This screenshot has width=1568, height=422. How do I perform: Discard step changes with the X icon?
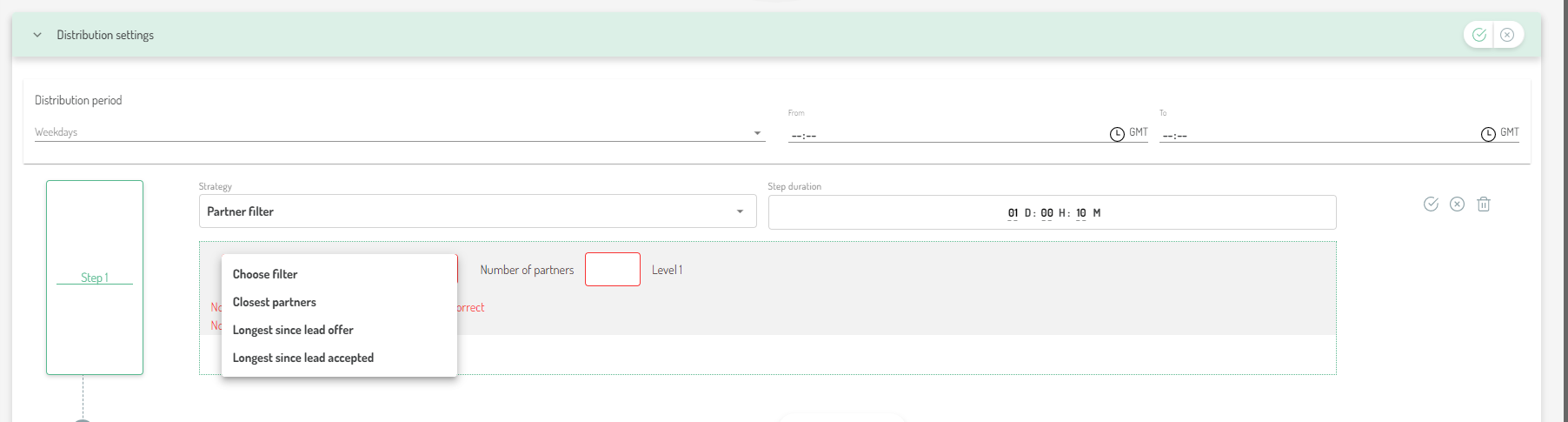click(1458, 204)
